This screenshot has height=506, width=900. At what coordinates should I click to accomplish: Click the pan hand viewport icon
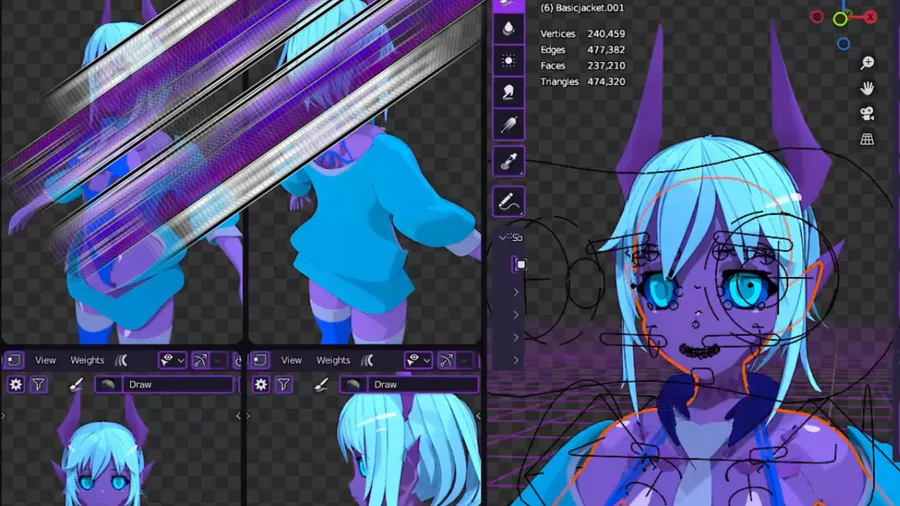(x=867, y=88)
